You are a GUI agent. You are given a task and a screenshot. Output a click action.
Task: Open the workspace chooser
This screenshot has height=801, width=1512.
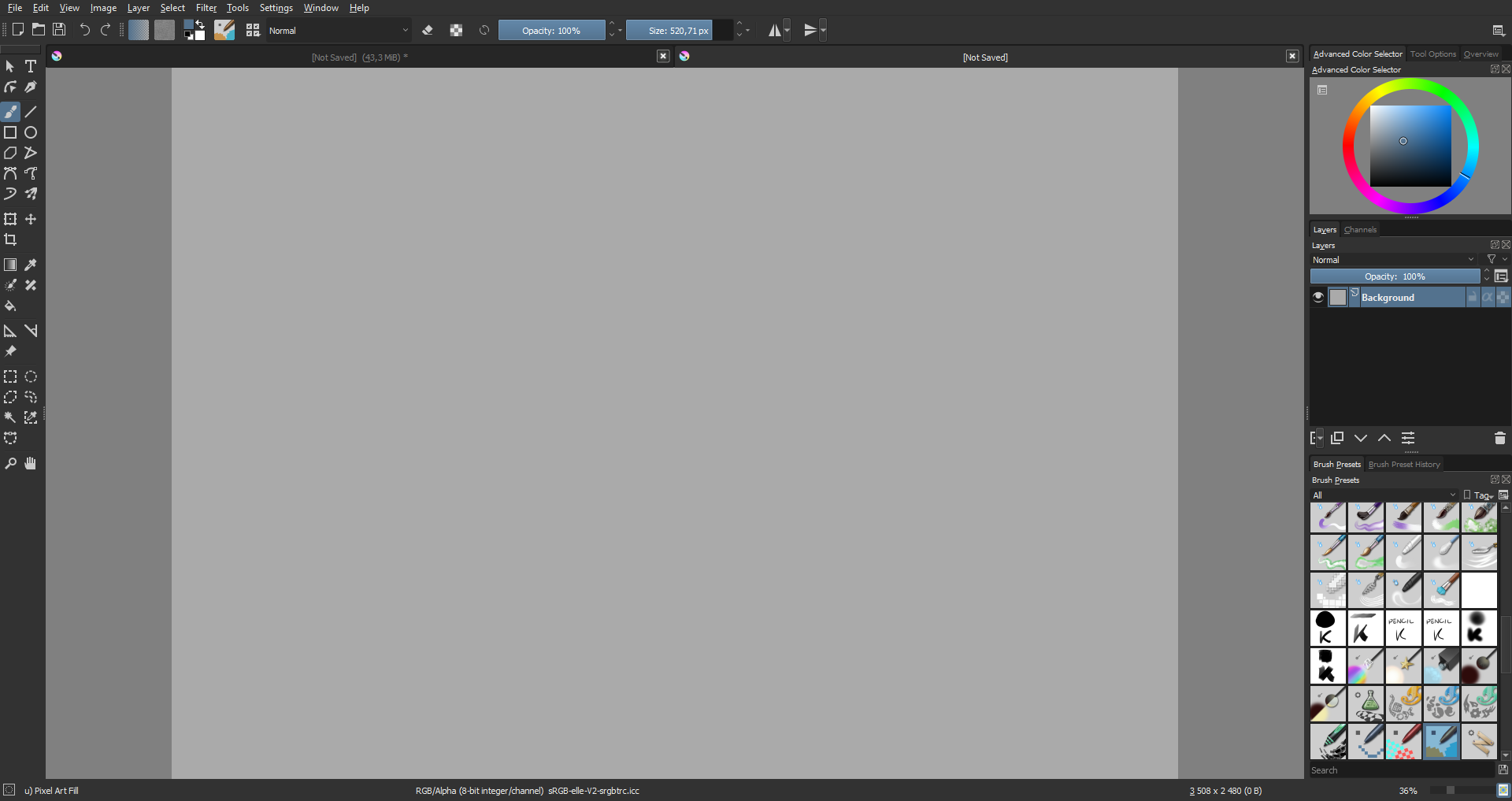click(x=1499, y=31)
